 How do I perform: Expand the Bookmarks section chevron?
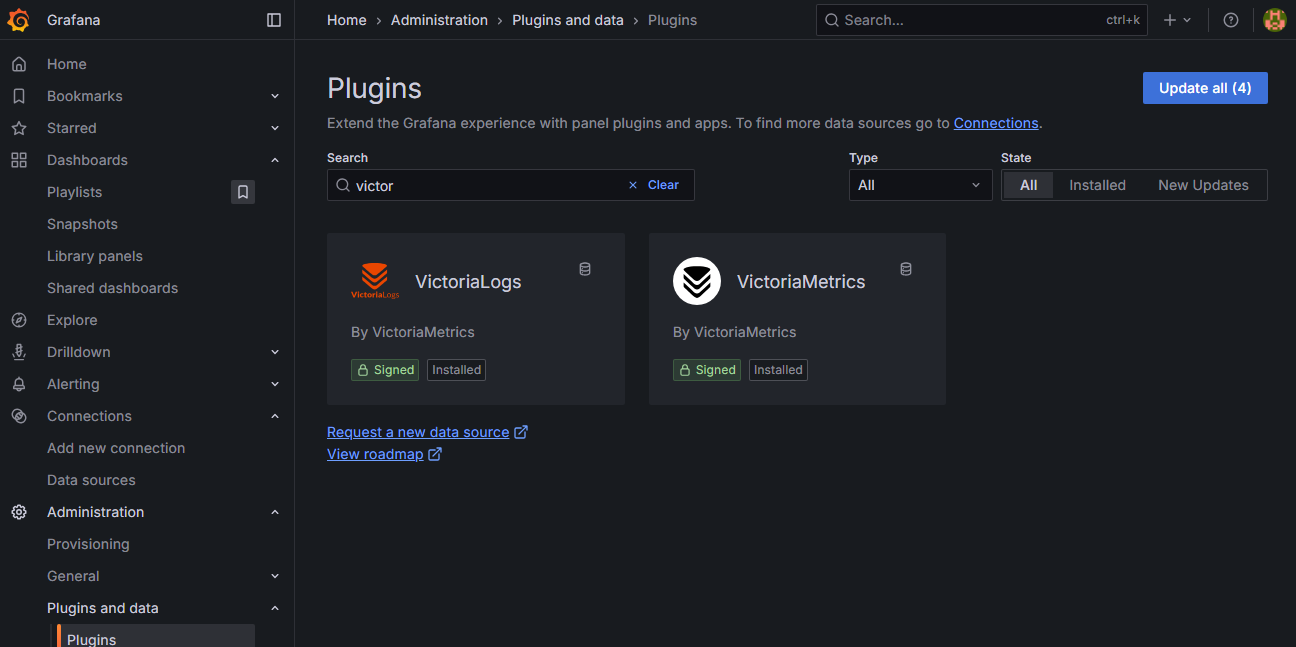275,96
